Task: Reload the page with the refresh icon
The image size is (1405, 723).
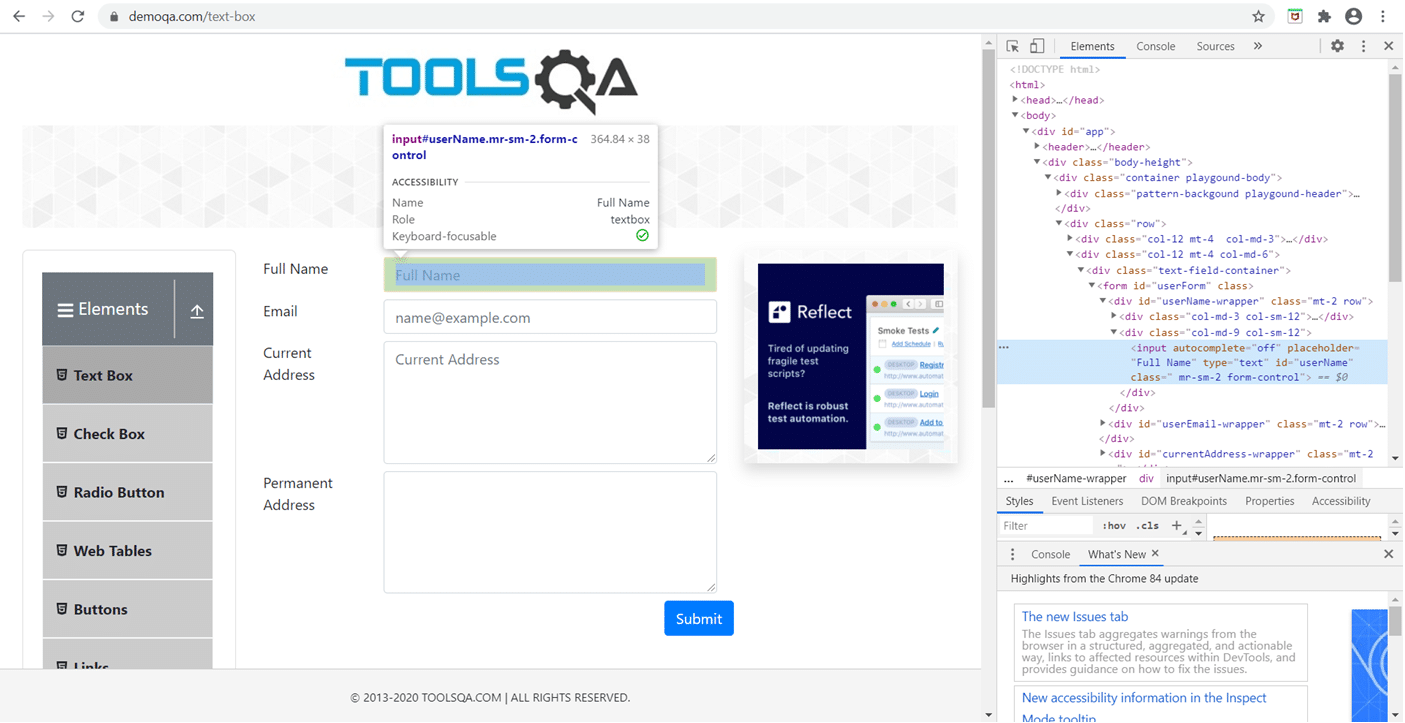Action: (78, 16)
